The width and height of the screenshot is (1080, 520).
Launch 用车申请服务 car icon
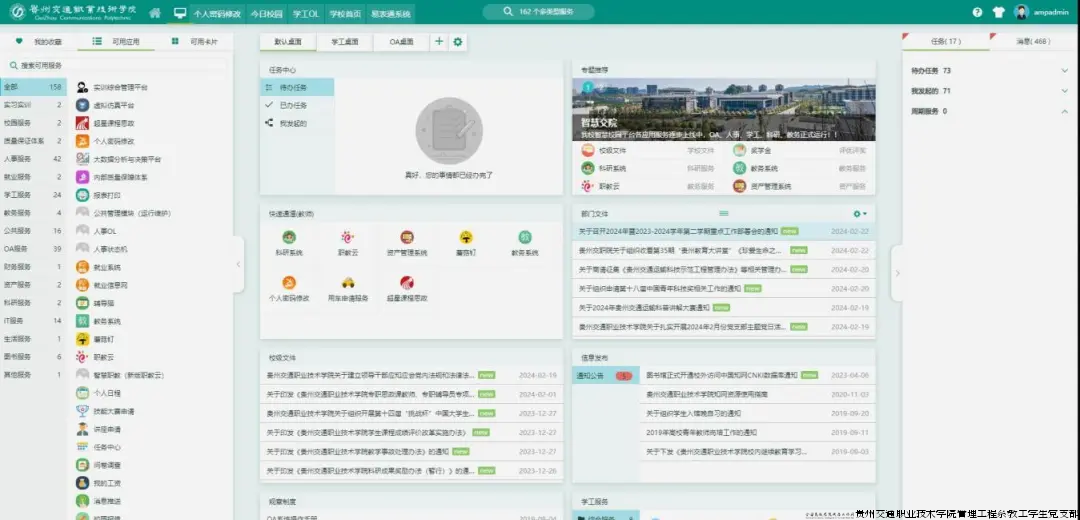(348, 283)
